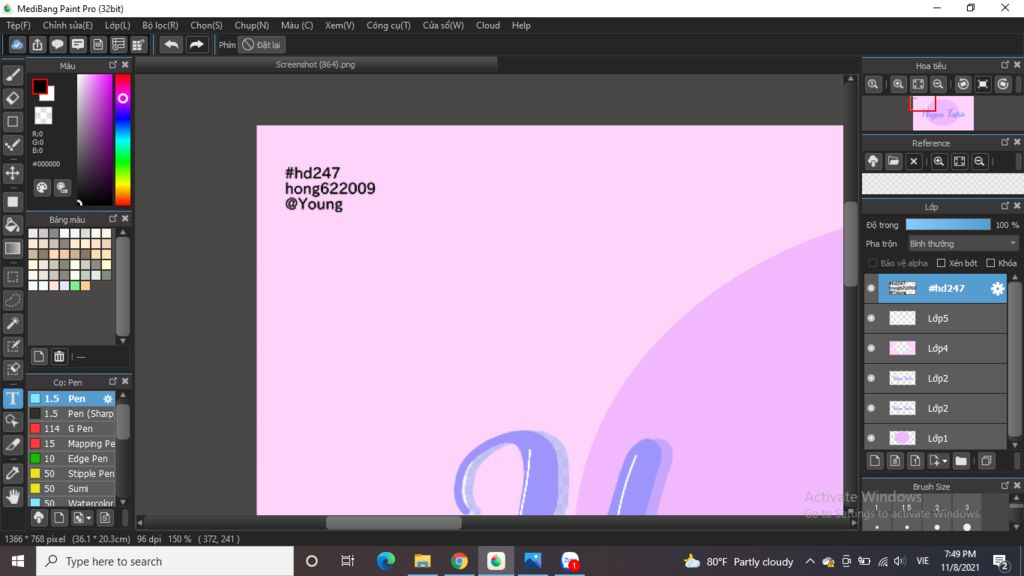1024x576 pixels.
Task: Select the Move tool
Action: point(12,173)
